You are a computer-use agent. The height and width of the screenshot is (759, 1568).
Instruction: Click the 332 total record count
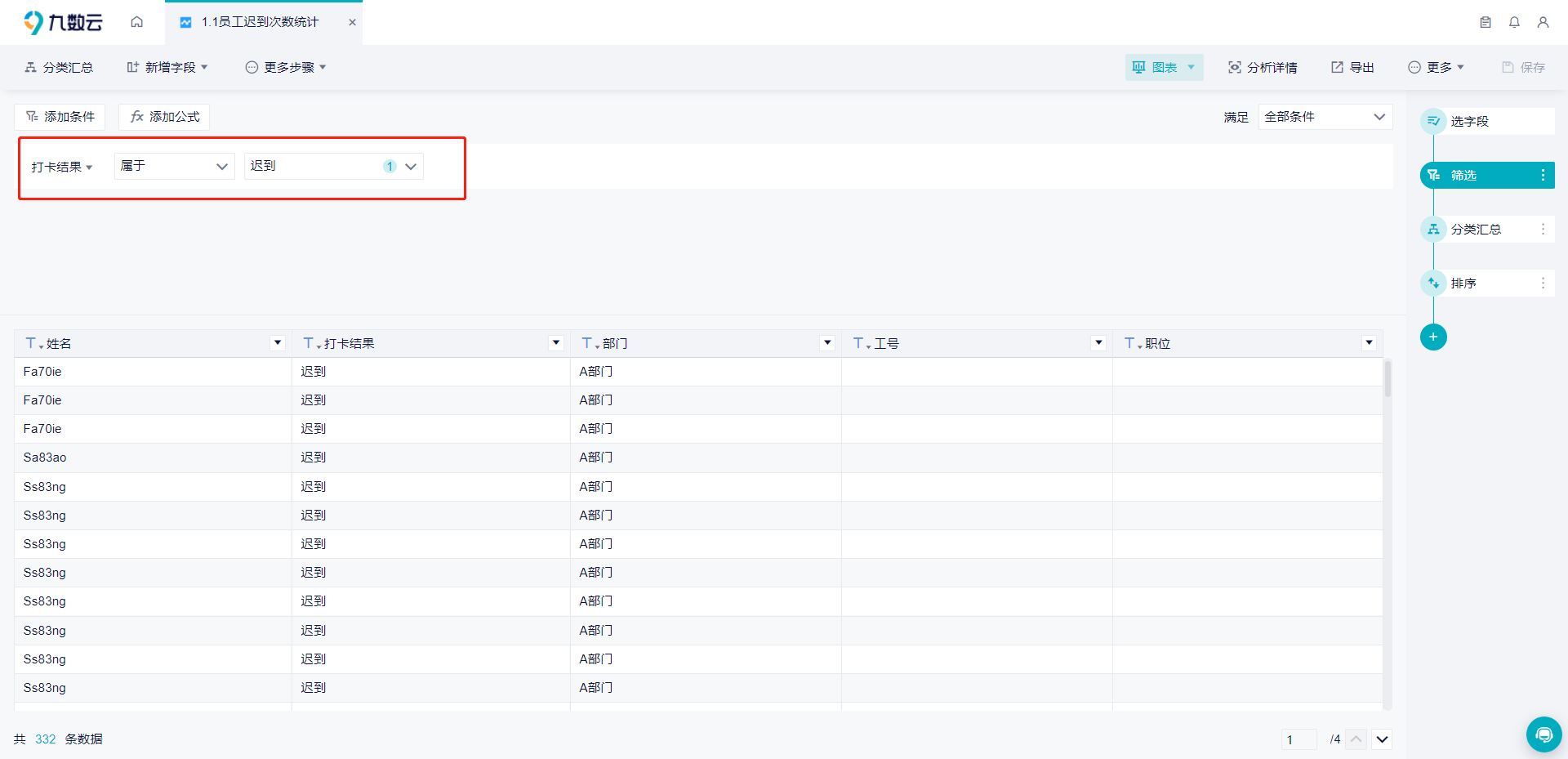46,739
